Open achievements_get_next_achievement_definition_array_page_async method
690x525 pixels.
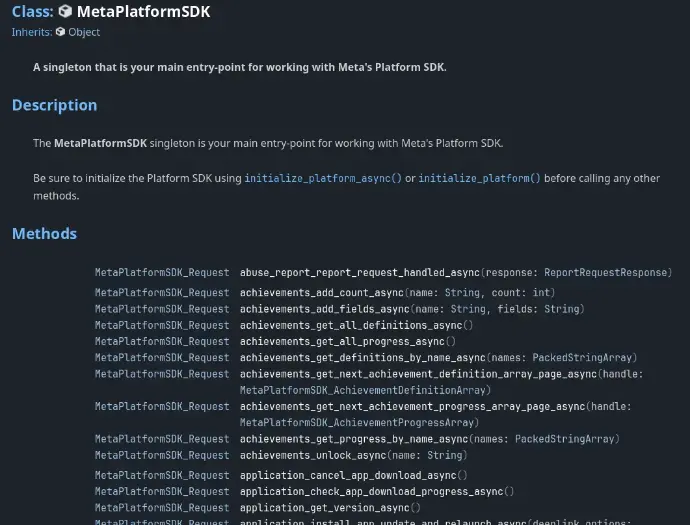418,374
